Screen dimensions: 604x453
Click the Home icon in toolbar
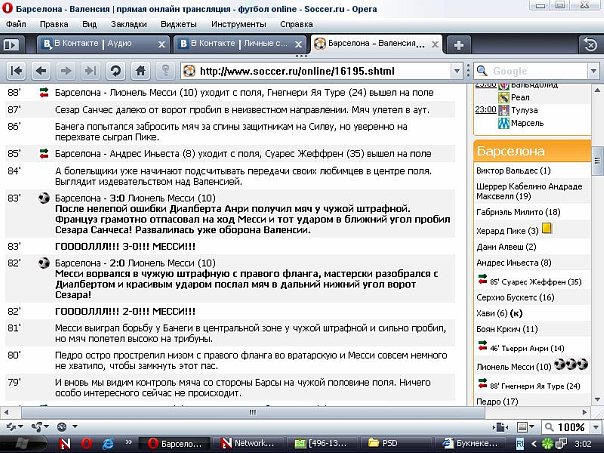[141, 71]
